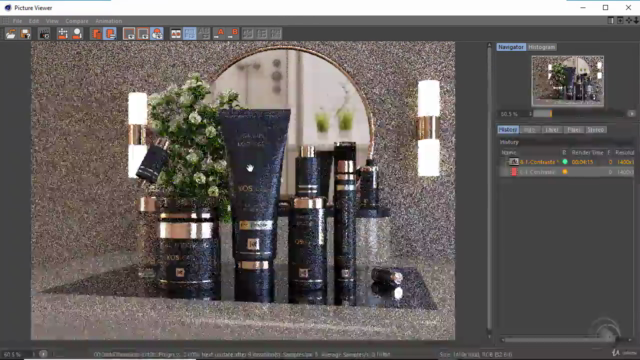Click the Clear Cache round icon
This screenshot has height=360, width=640.
77,34
